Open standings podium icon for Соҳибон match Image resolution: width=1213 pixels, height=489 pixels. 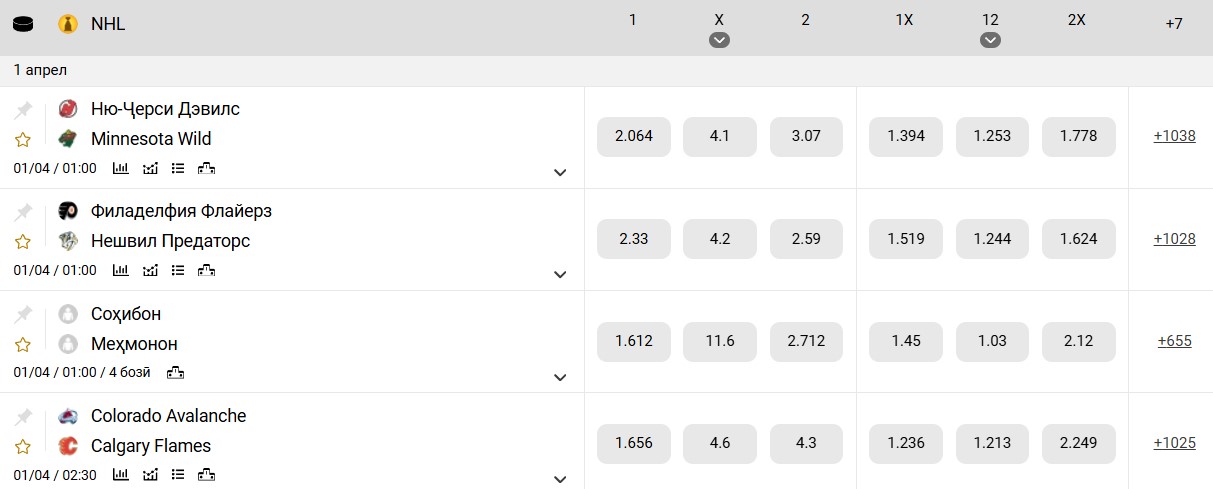175,373
